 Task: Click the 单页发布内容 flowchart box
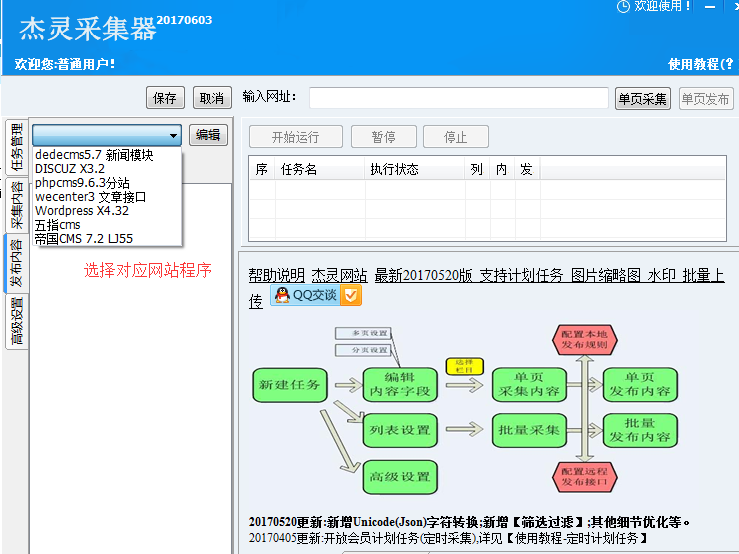(x=640, y=384)
